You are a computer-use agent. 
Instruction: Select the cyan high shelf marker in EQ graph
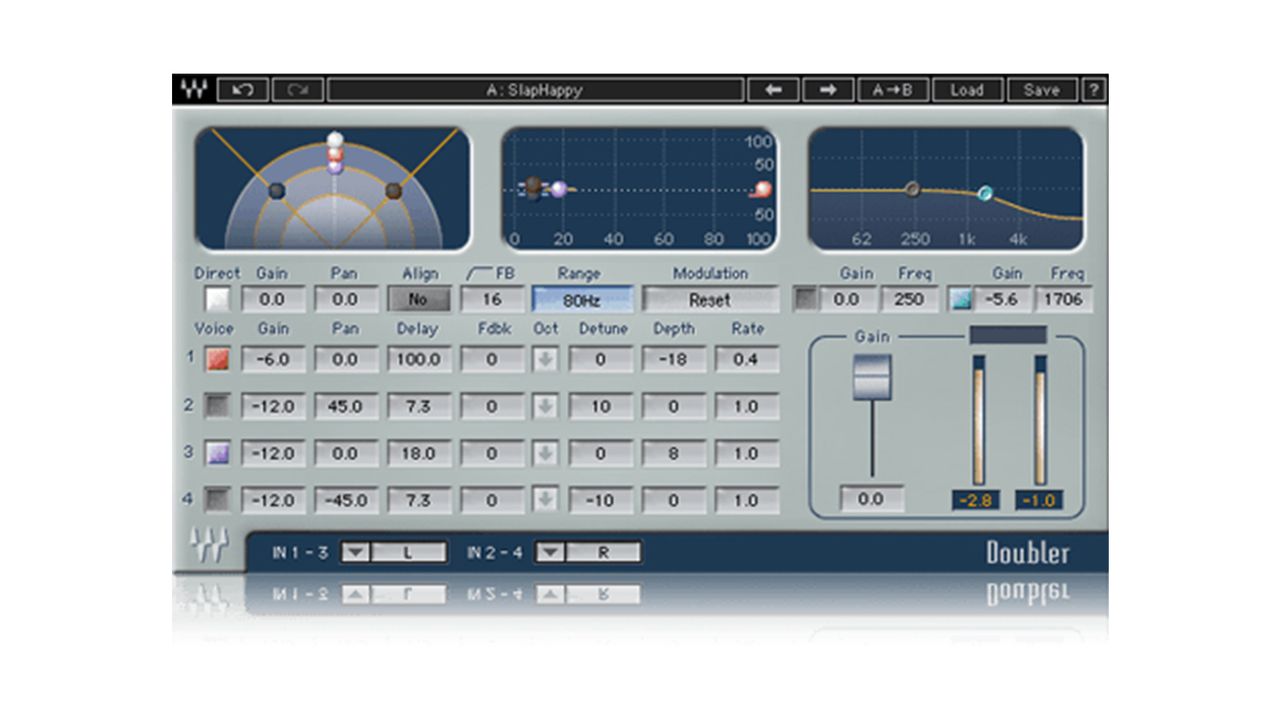(985, 193)
